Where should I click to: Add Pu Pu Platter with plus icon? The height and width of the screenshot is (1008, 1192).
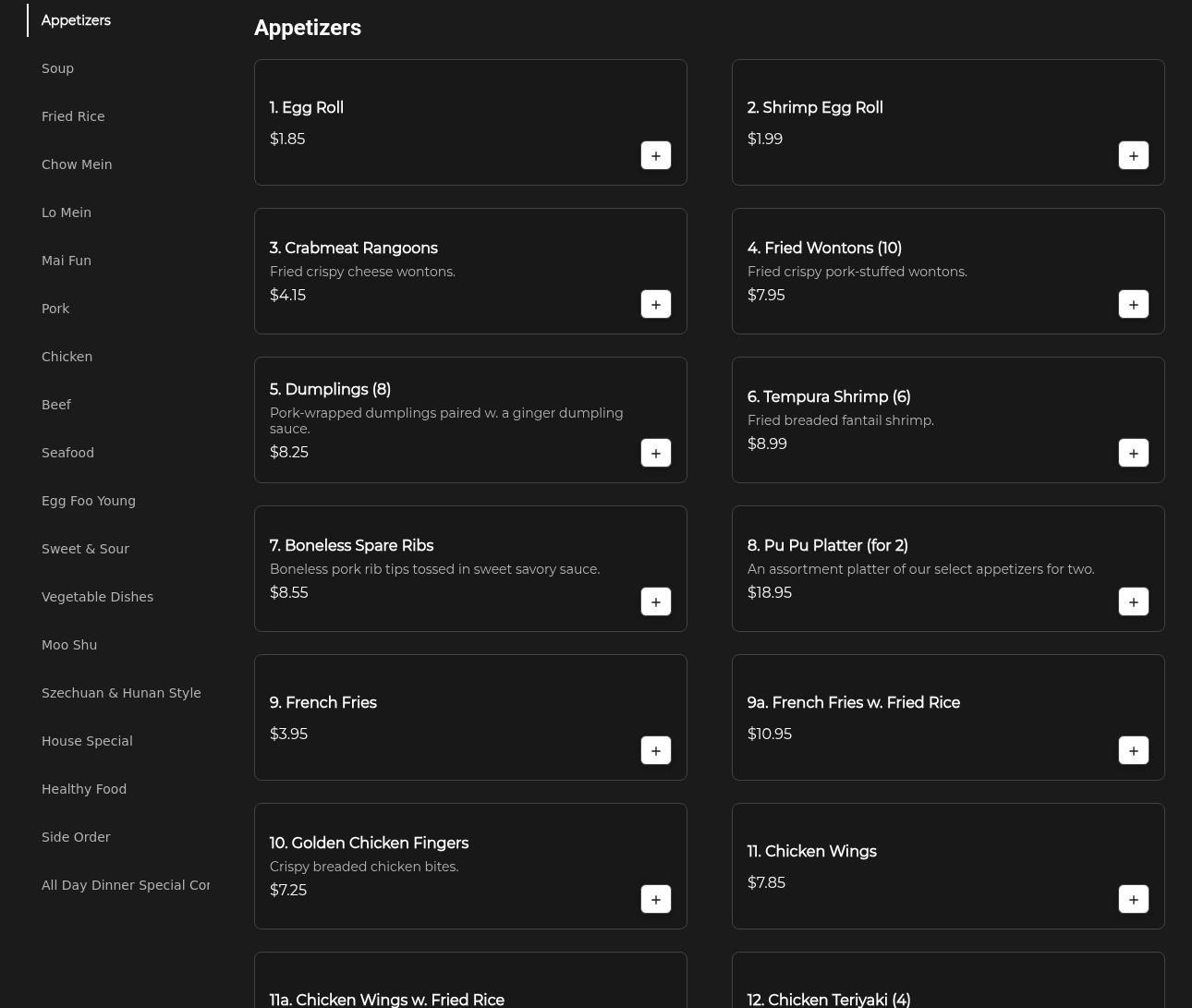click(x=1133, y=601)
